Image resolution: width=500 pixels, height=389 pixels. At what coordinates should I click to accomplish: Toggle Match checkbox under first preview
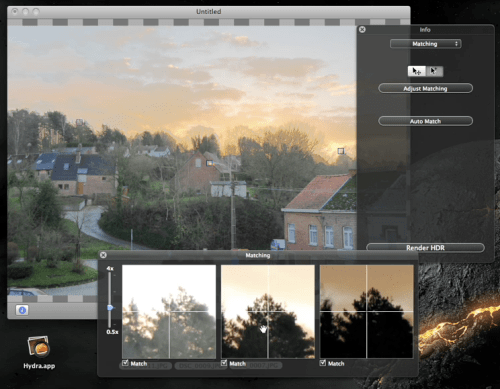[125, 363]
